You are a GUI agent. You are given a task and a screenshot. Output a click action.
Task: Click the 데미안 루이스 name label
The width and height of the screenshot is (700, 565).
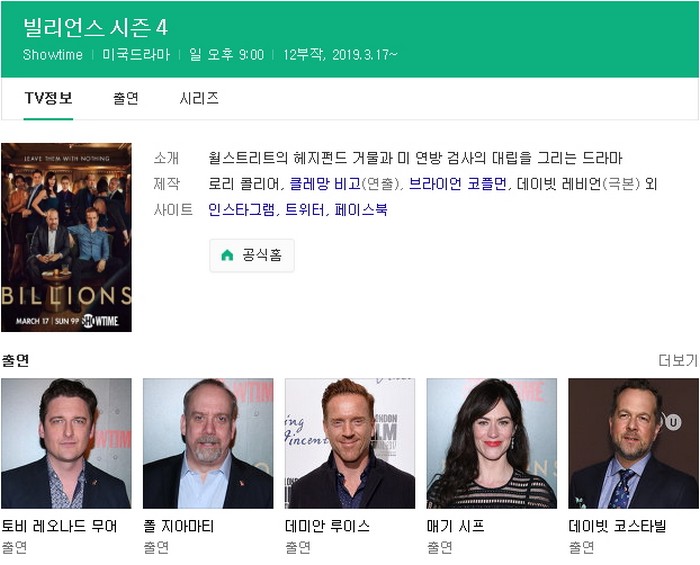(x=327, y=526)
